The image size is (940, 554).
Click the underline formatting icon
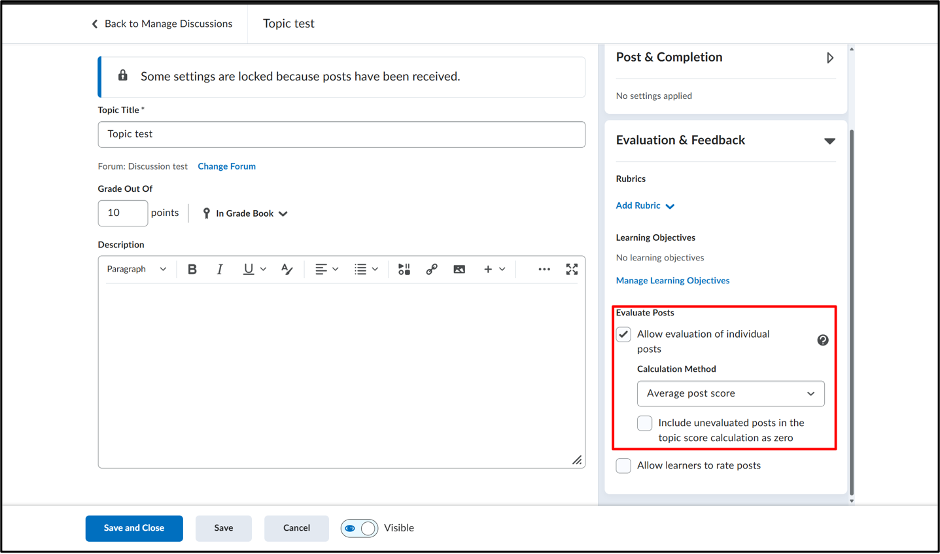(x=248, y=269)
